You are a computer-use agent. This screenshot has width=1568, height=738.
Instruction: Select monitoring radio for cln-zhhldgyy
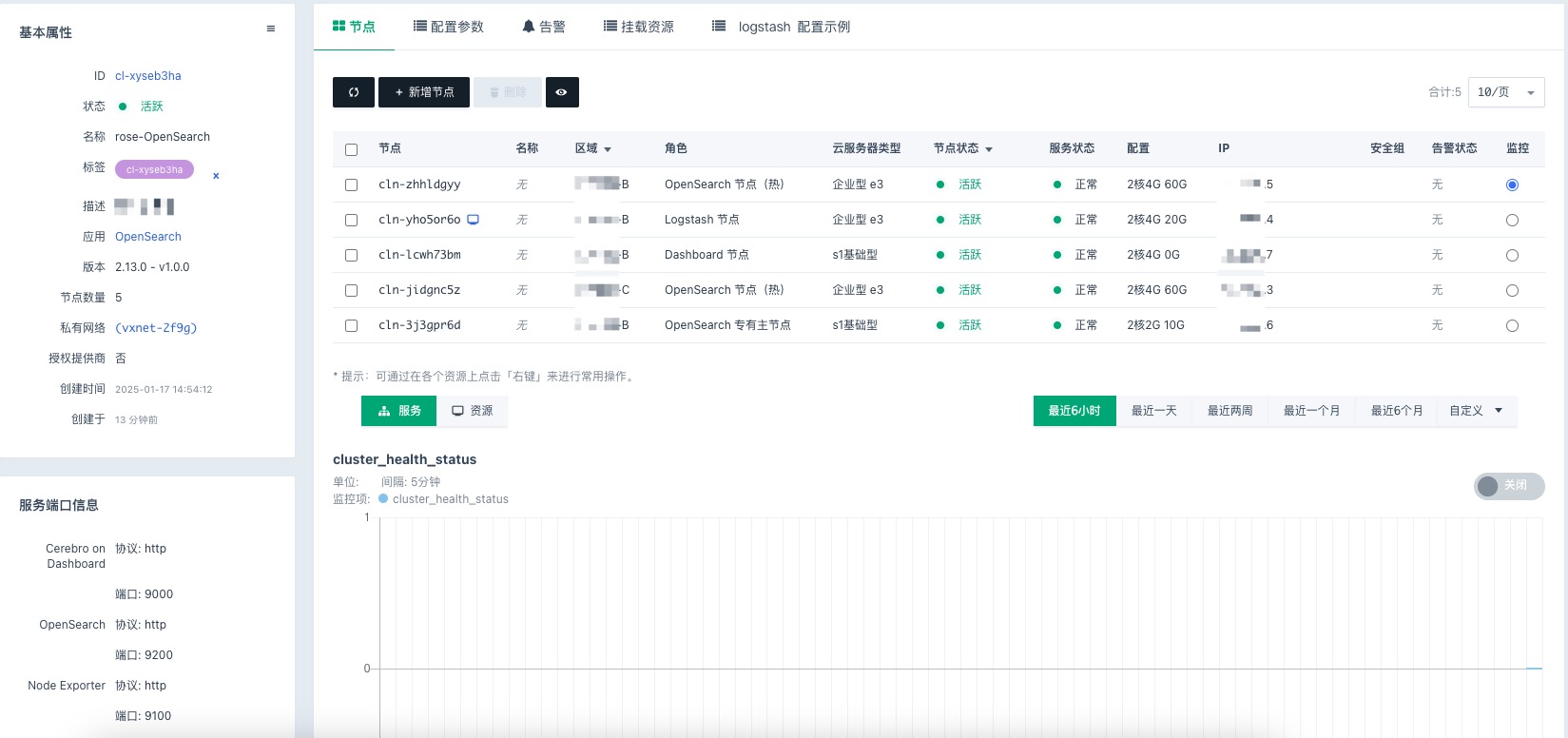pos(1512,184)
